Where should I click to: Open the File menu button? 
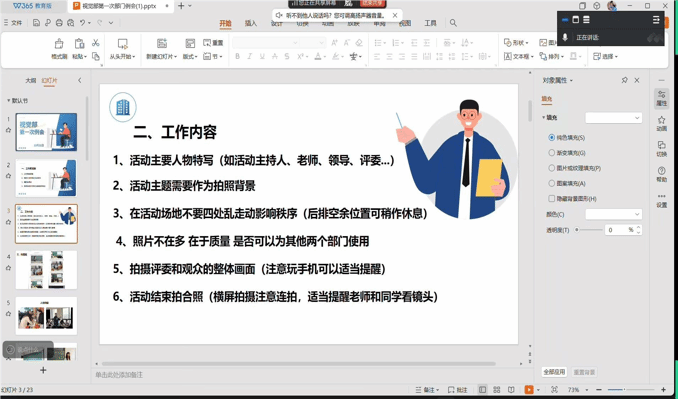click(x=13, y=23)
